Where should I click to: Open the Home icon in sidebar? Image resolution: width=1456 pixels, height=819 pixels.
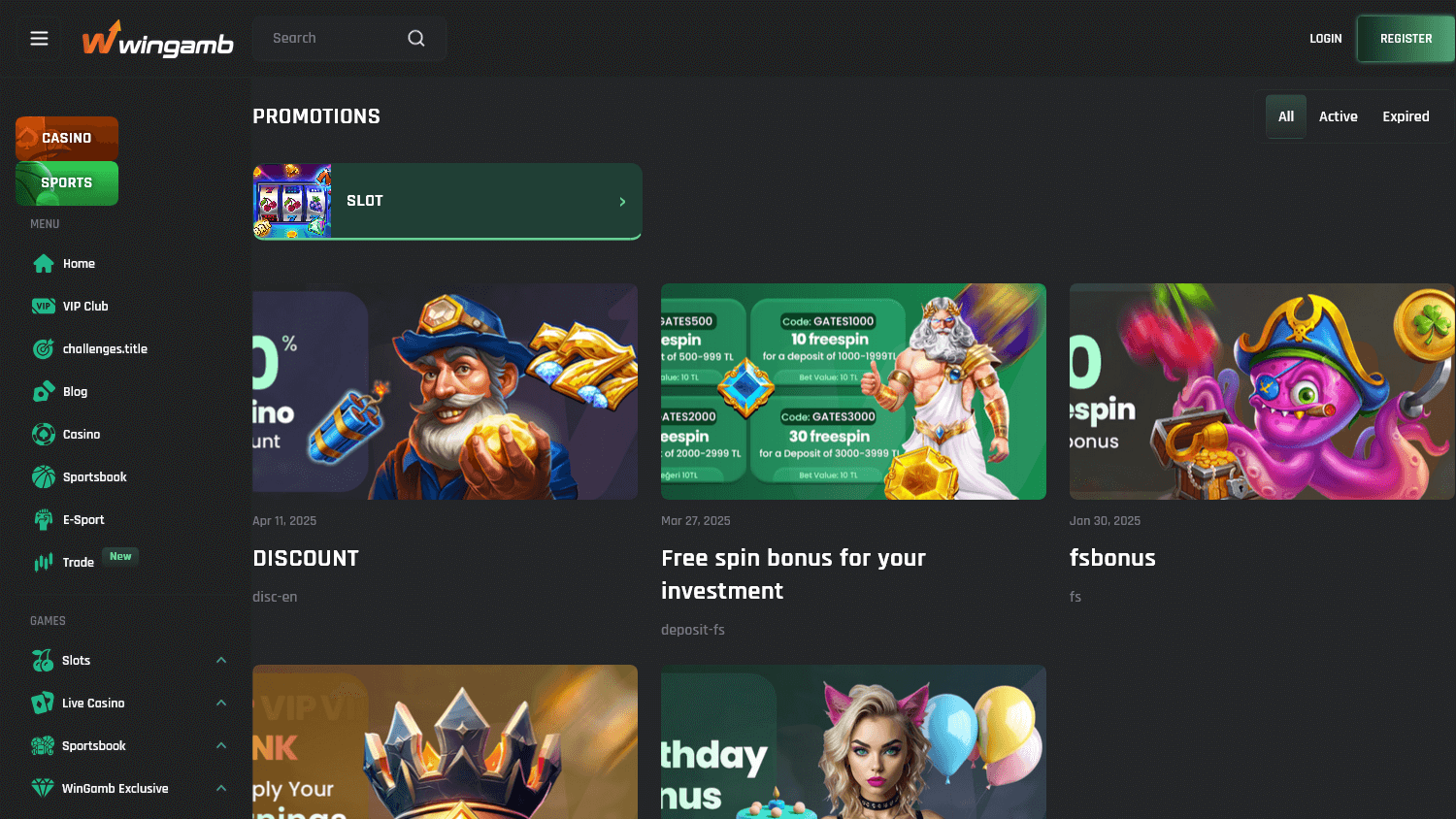tap(44, 263)
